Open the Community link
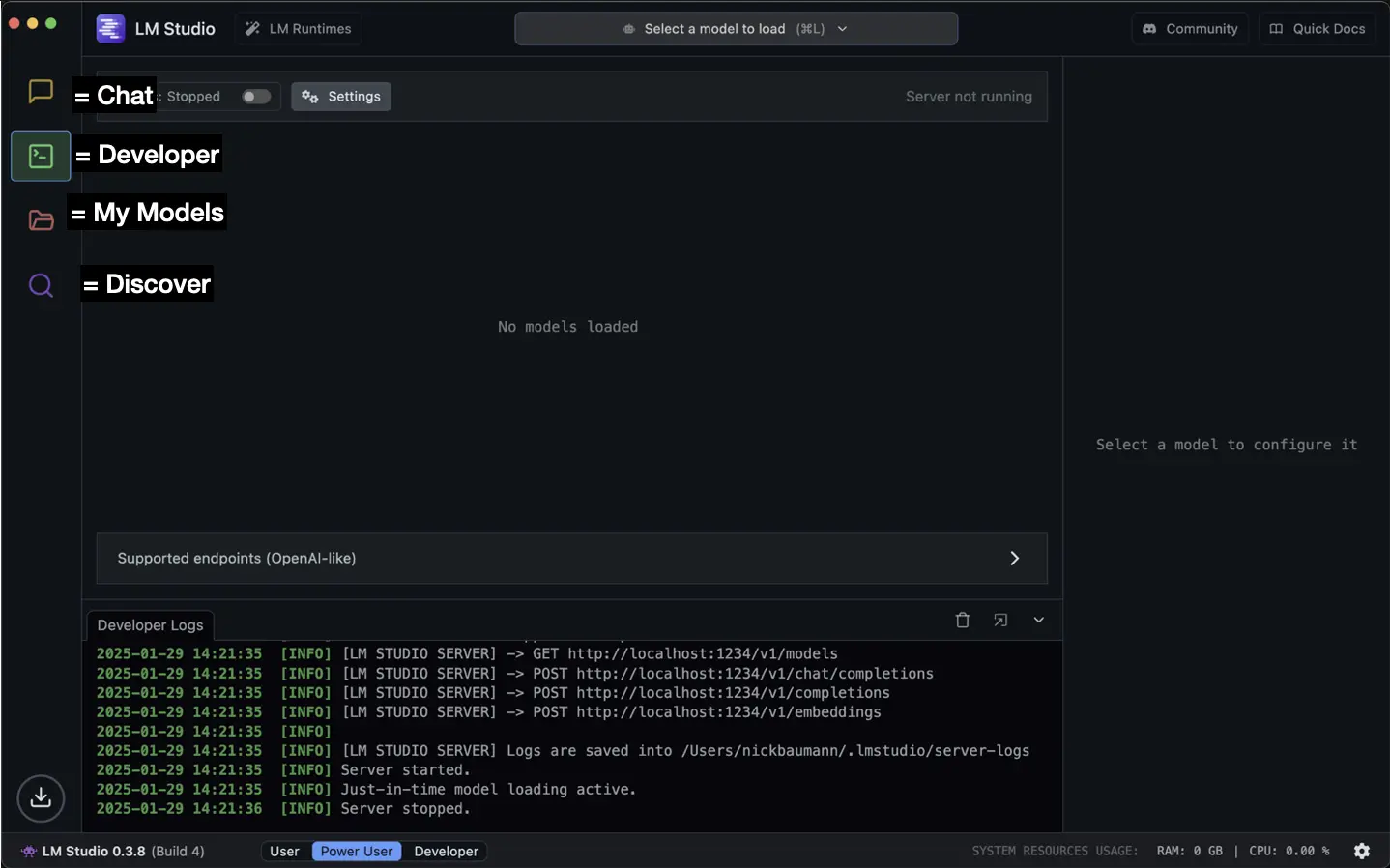This screenshot has width=1390, height=868. 1190,29
